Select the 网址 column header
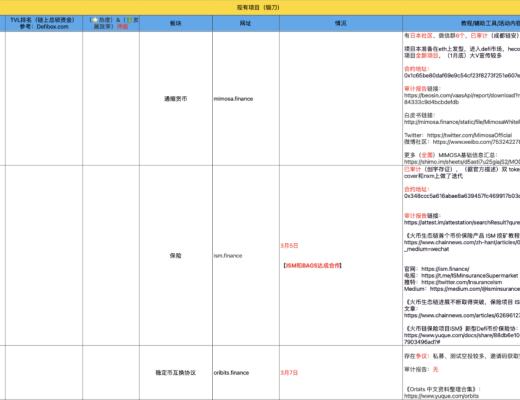The height and width of the screenshot is (400, 520). pyautogui.click(x=246, y=23)
